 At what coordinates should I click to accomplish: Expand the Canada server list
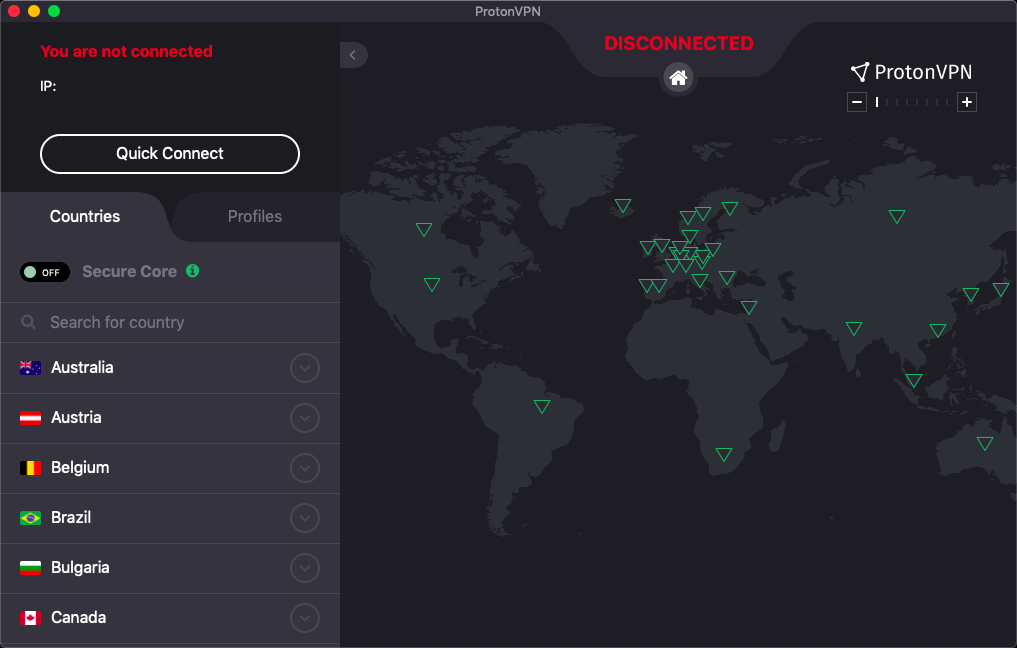point(305,618)
